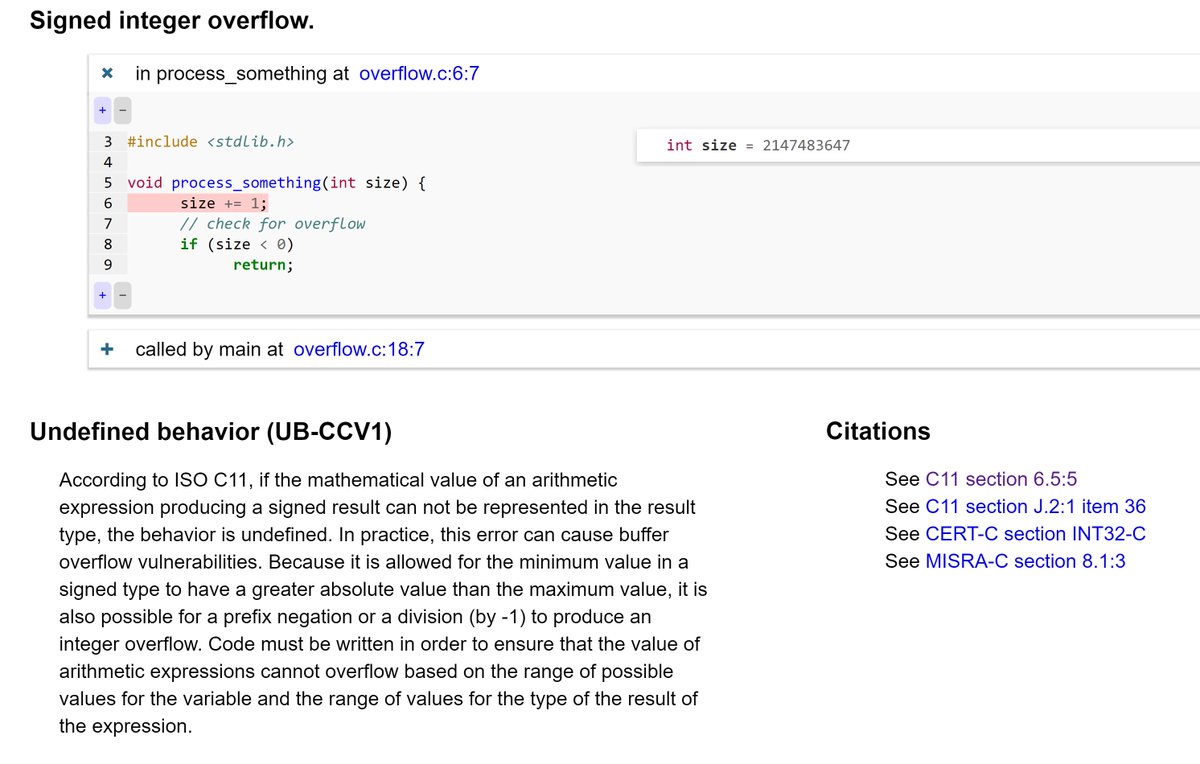Hide lines after the return statement with minus icon
Image resolution: width=1200 pixels, height=764 pixels.
click(x=121, y=294)
